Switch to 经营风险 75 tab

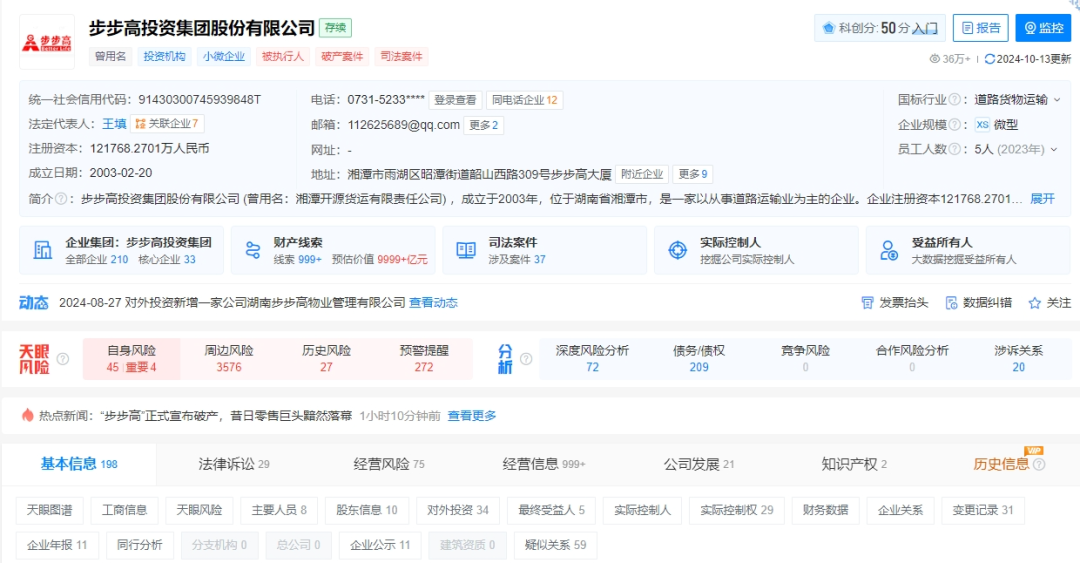click(388, 464)
